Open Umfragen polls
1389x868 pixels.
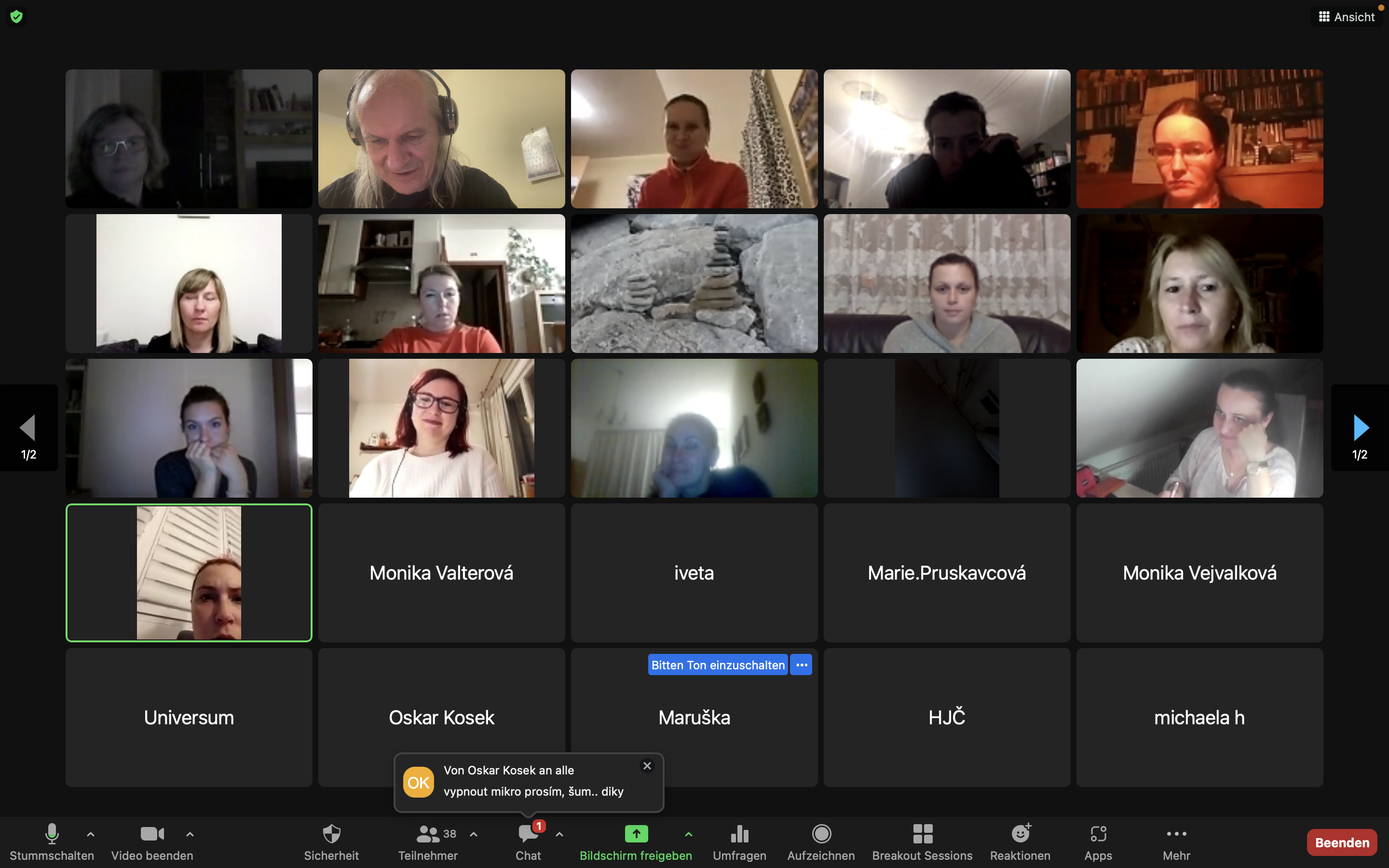739,834
